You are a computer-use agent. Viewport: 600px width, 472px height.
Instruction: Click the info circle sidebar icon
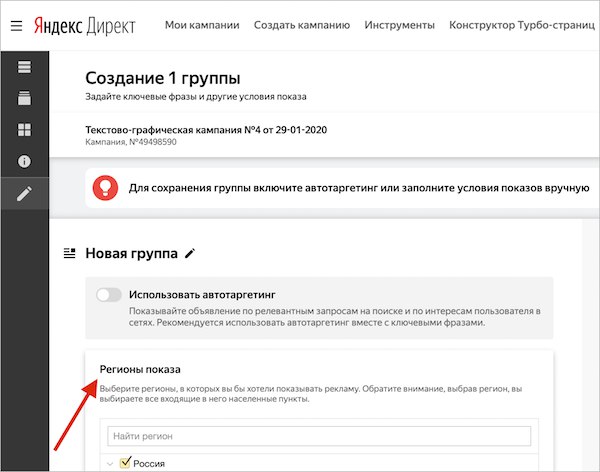[24, 161]
